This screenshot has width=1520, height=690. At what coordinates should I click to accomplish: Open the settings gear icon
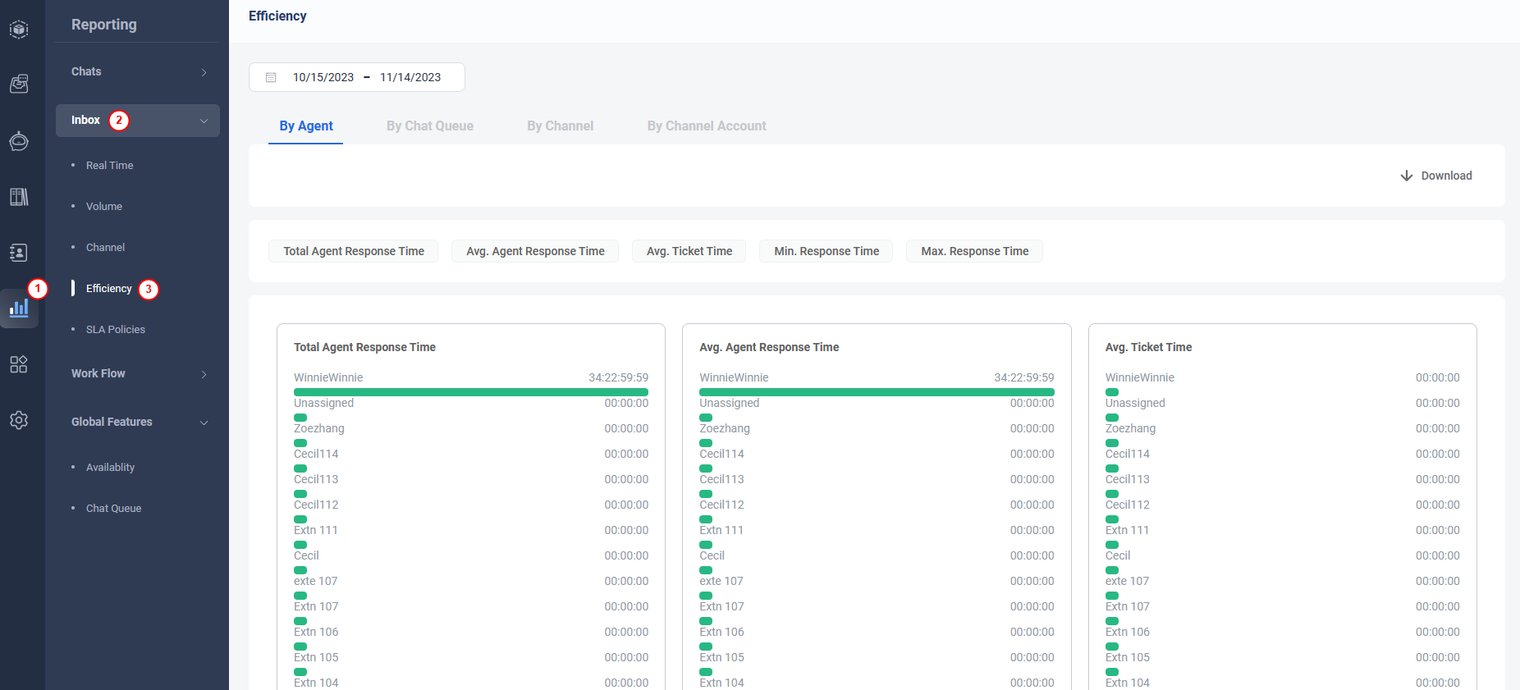pyautogui.click(x=19, y=420)
